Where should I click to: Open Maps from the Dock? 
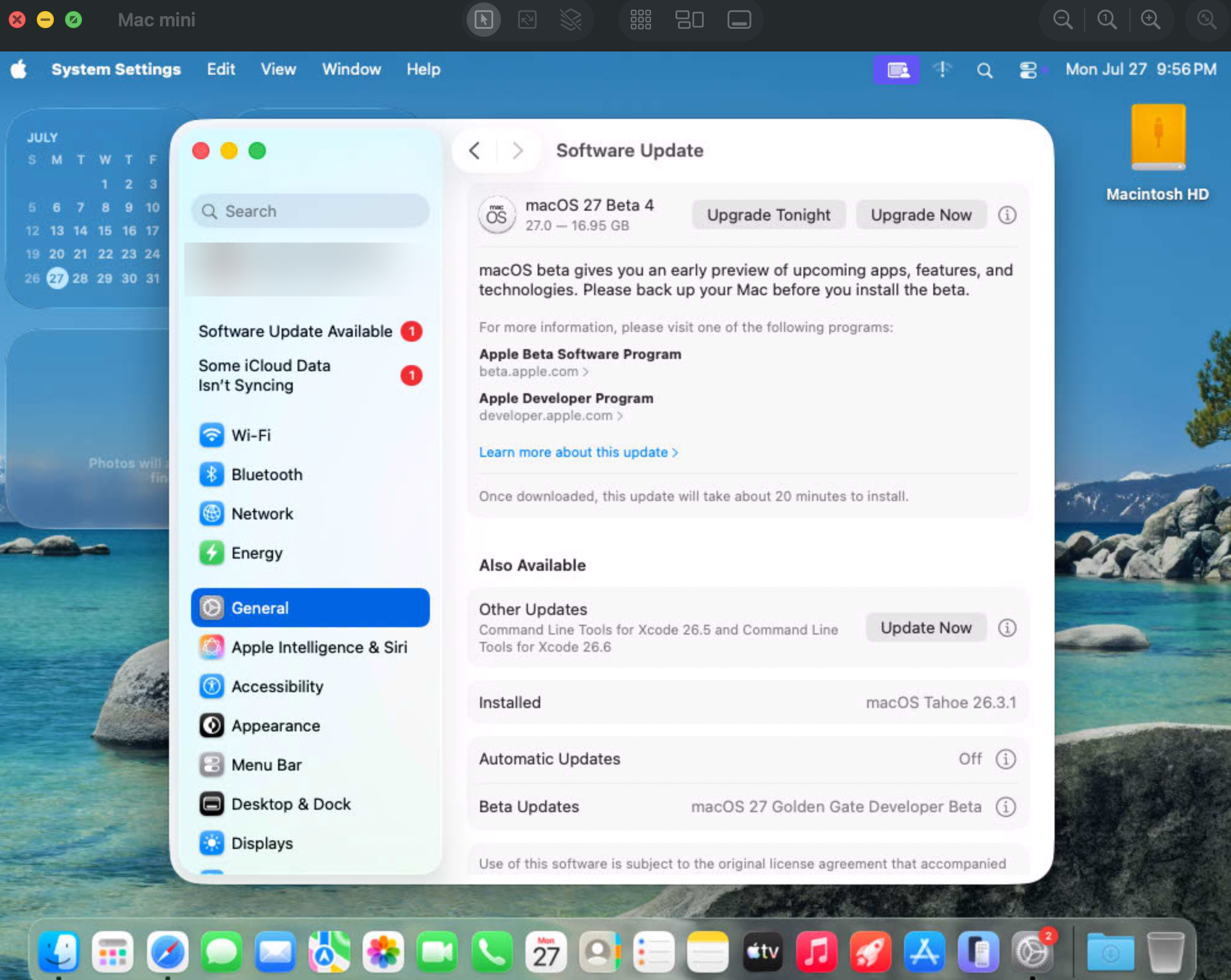point(329,952)
